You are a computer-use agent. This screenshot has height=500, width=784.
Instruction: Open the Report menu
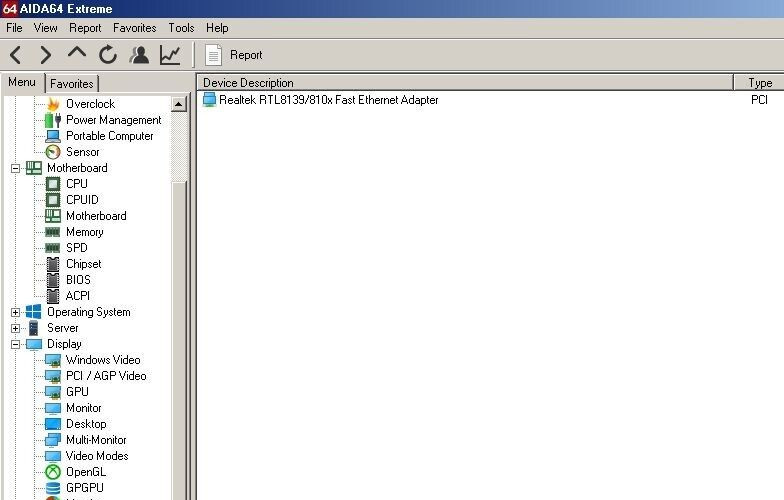(x=85, y=28)
